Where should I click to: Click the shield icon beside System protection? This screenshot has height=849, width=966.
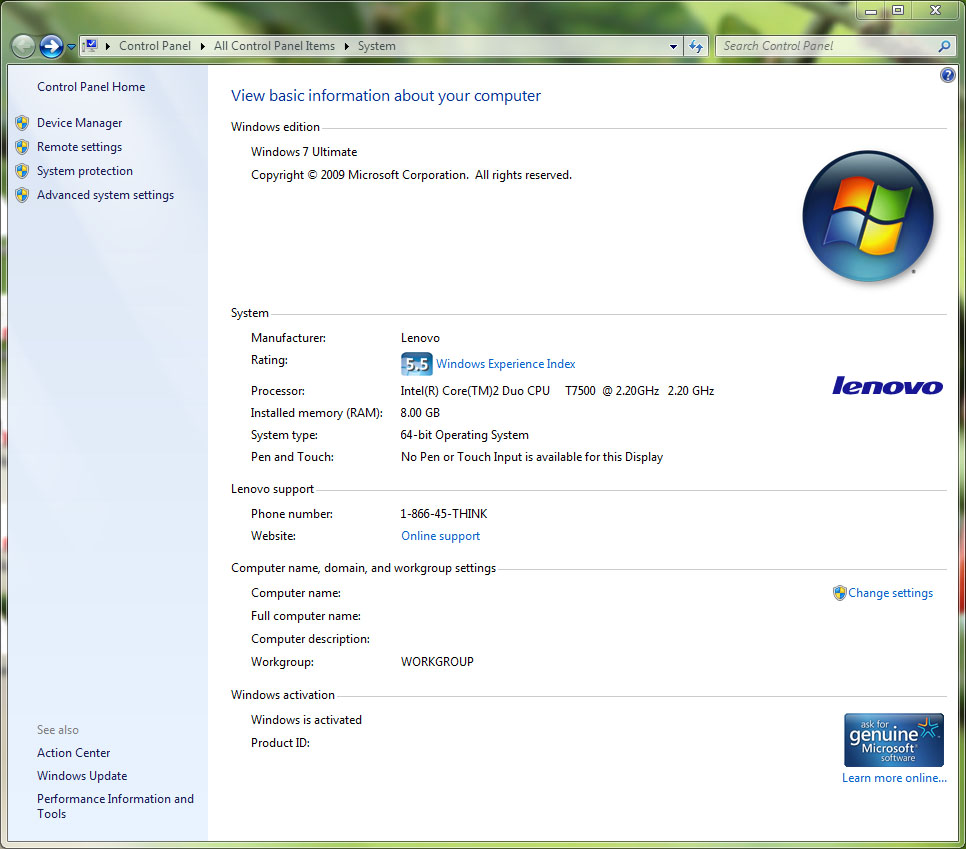click(x=22, y=171)
